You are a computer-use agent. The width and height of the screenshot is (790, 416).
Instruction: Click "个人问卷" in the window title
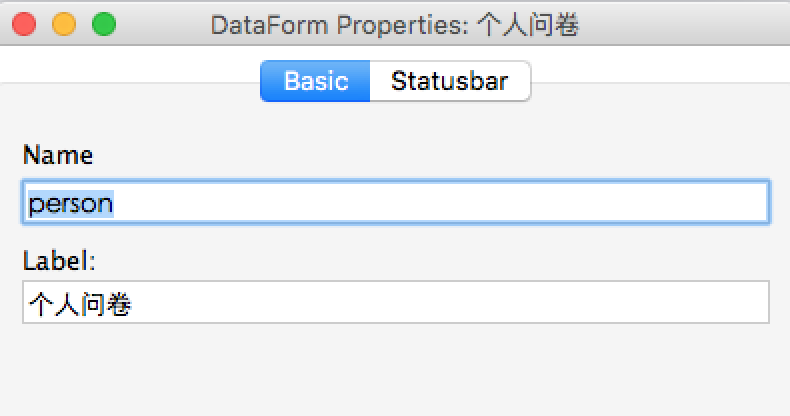coord(527,25)
